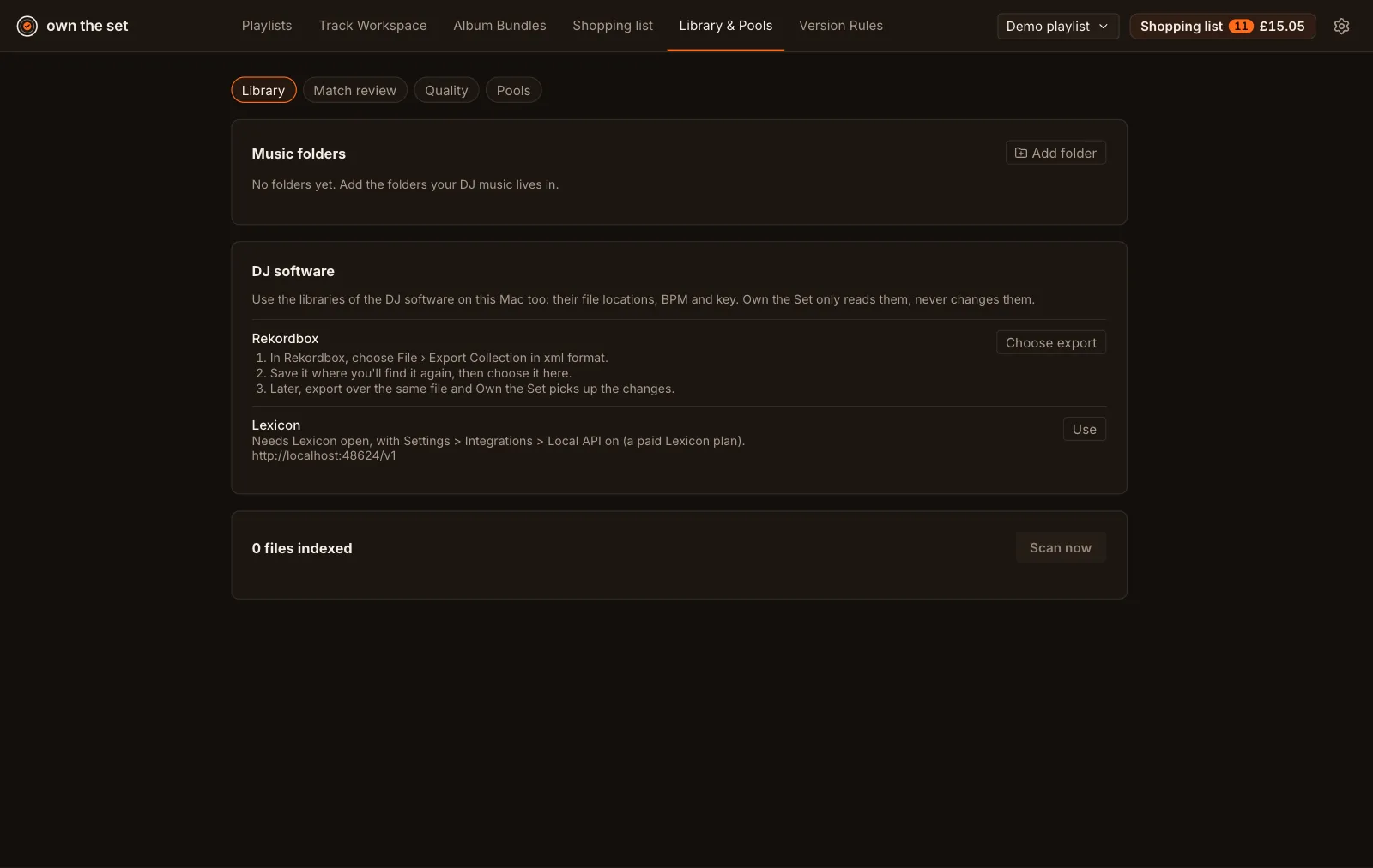
Task: Choose Rekordbox export file
Action: point(1051,342)
